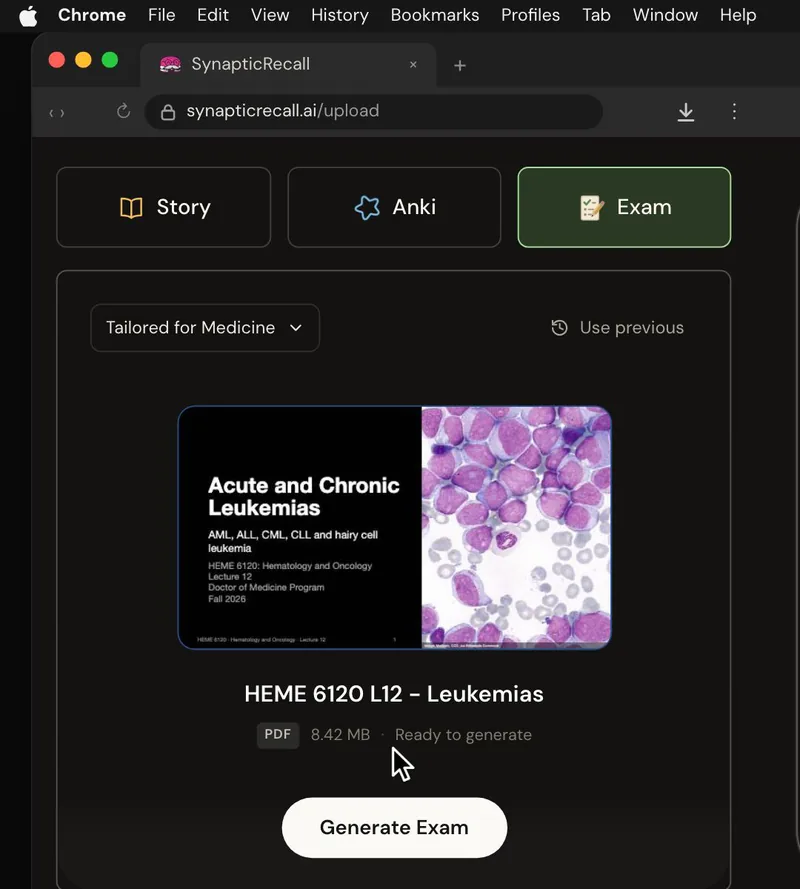Open the Tab menu
800x889 pixels.
596,15
